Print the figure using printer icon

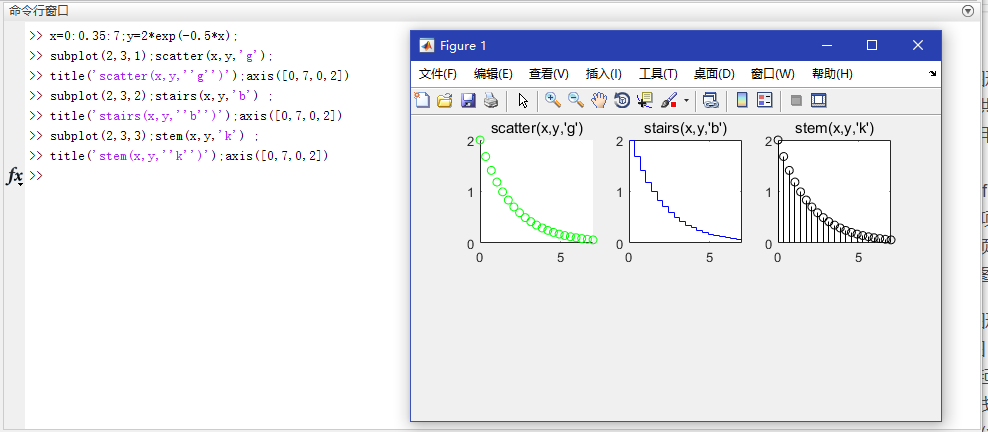491,100
